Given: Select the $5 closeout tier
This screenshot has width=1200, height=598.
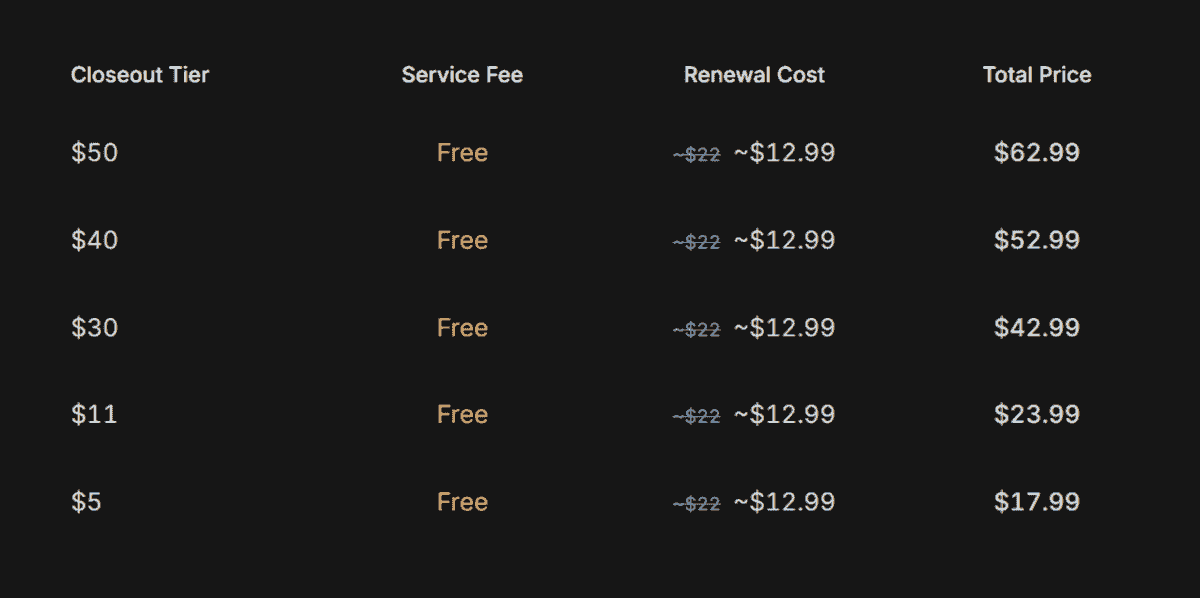Looking at the screenshot, I should [x=86, y=501].
